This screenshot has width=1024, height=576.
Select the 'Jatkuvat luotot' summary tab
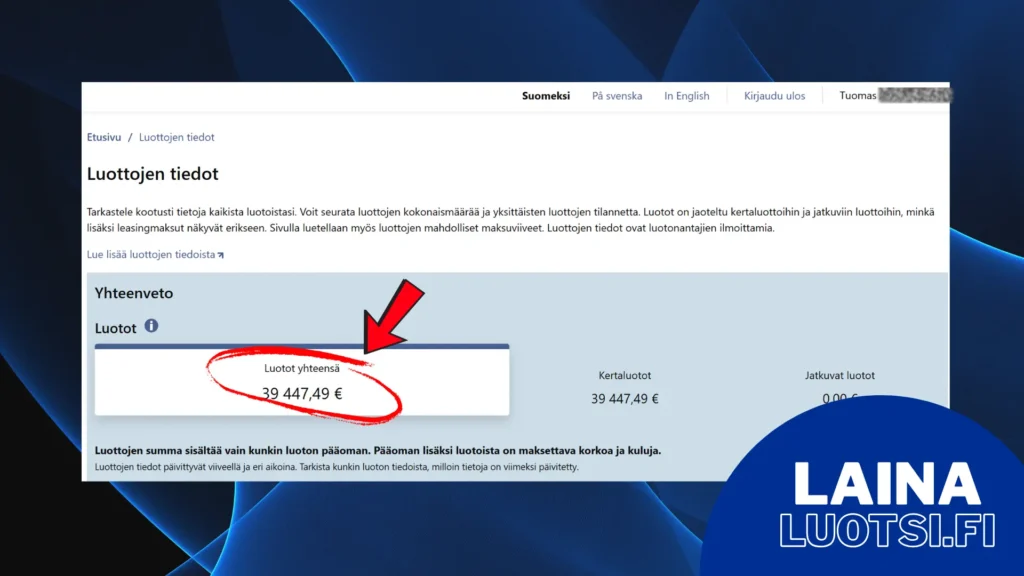click(839, 375)
